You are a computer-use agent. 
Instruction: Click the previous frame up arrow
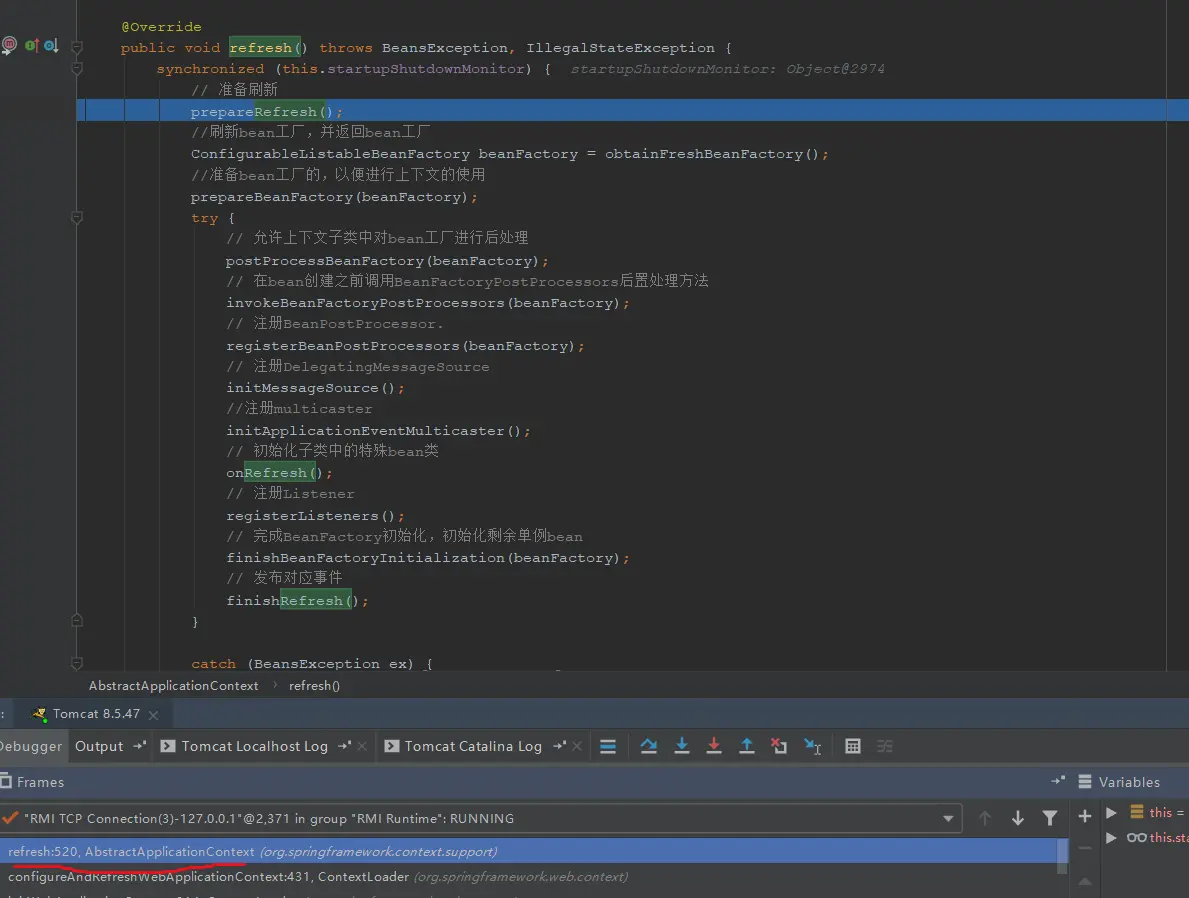click(x=985, y=818)
